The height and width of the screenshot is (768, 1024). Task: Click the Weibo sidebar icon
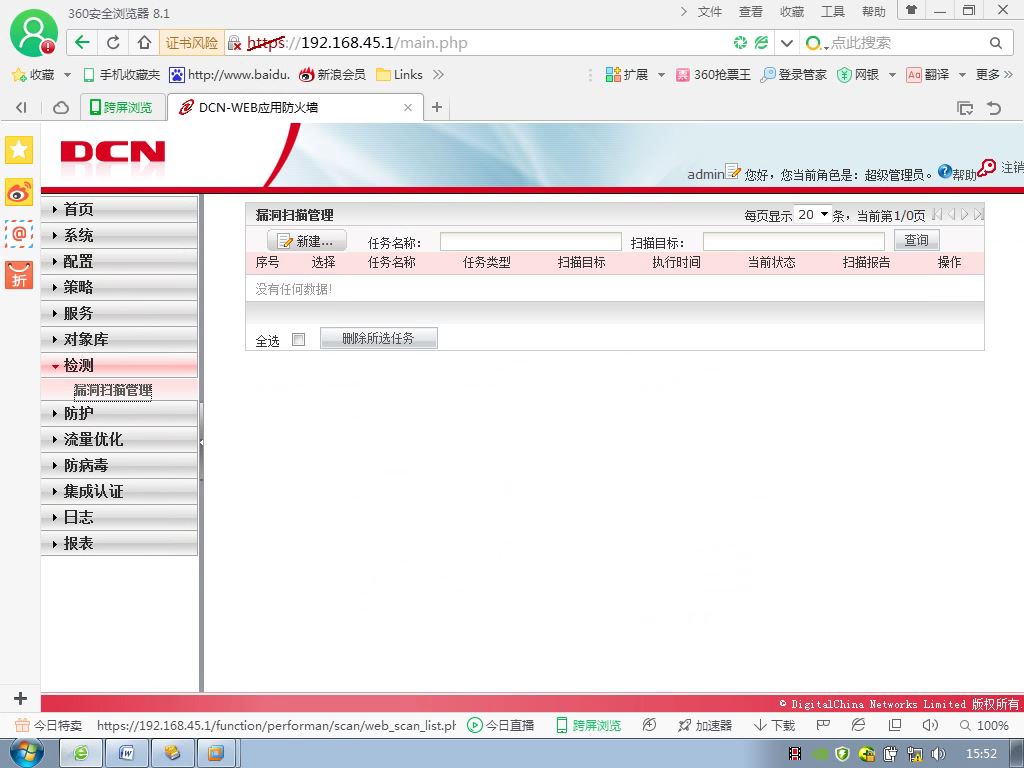(x=19, y=192)
